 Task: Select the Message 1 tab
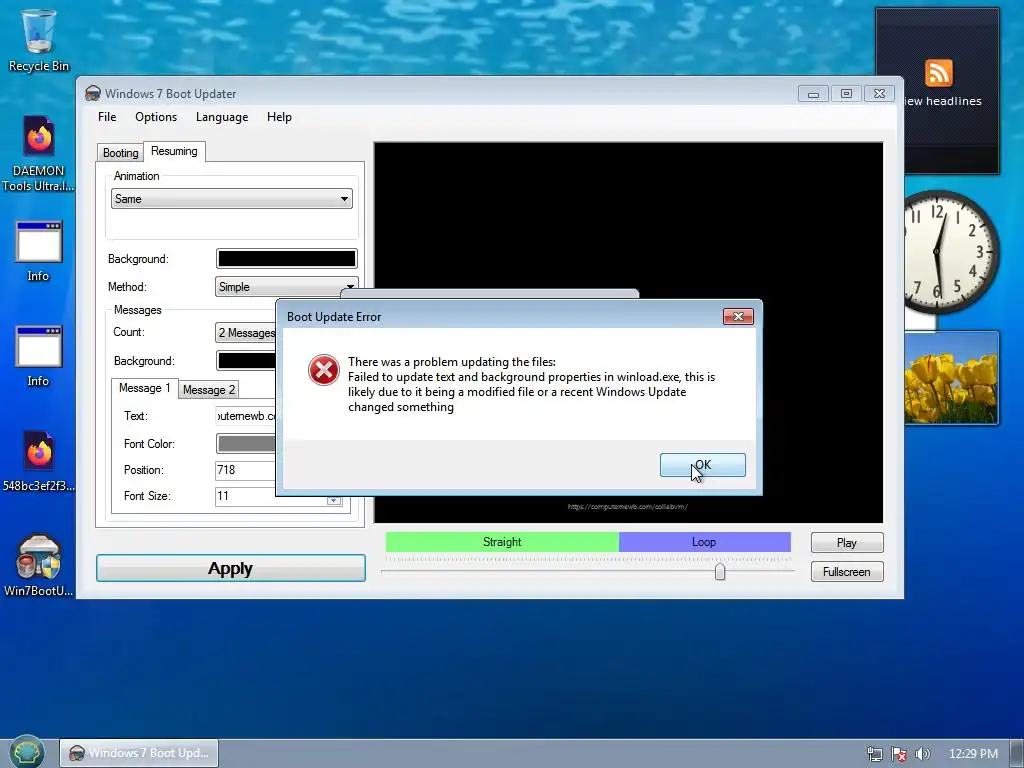(x=144, y=388)
